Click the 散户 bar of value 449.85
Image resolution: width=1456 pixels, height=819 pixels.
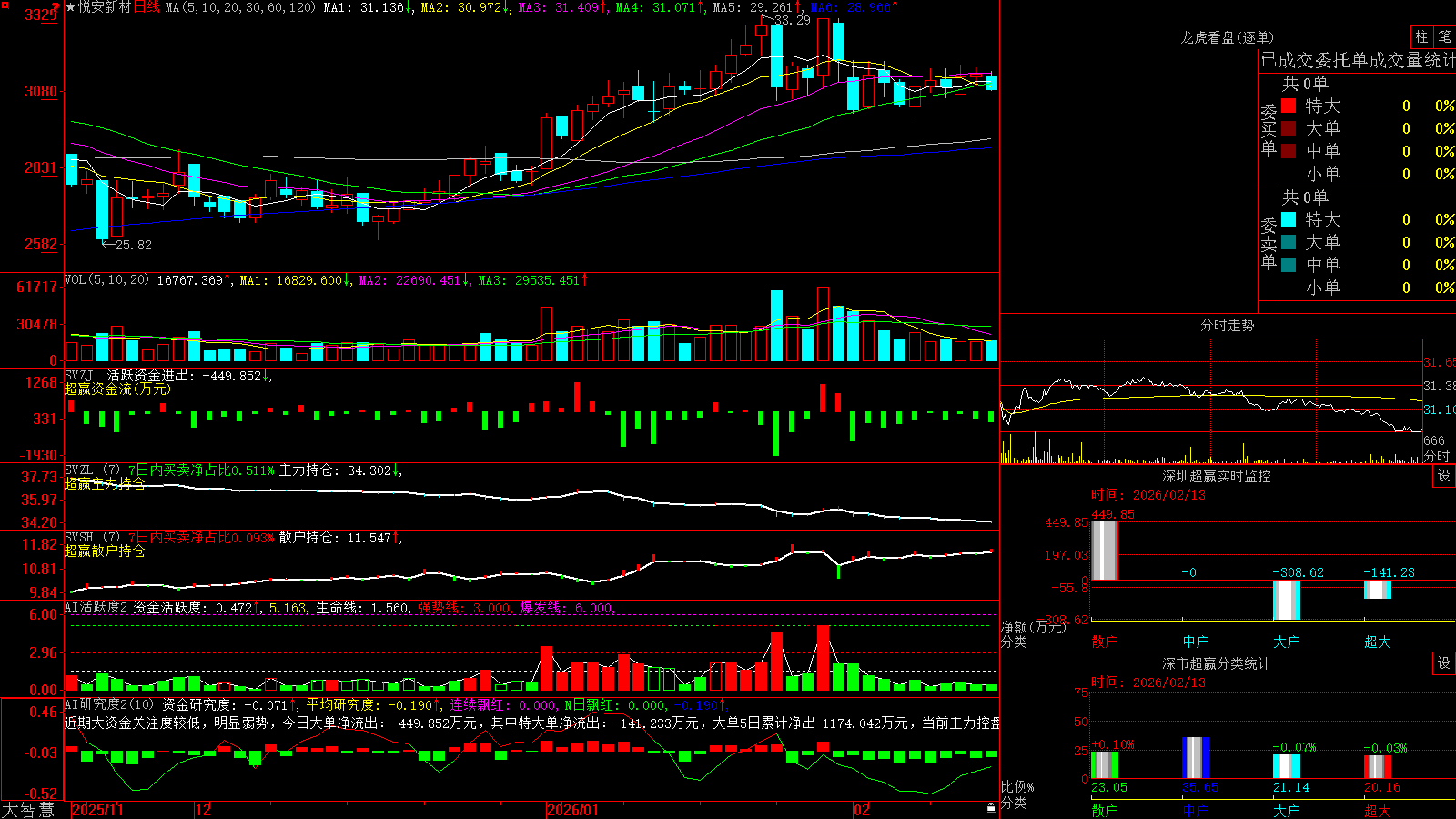tap(1105, 551)
